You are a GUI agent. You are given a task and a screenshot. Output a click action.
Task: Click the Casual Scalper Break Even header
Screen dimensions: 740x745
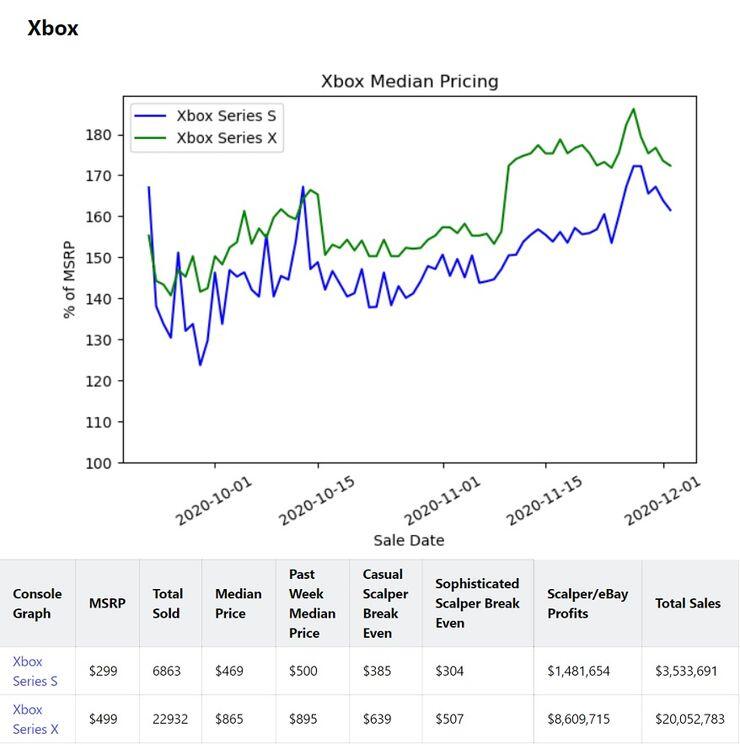click(x=385, y=603)
